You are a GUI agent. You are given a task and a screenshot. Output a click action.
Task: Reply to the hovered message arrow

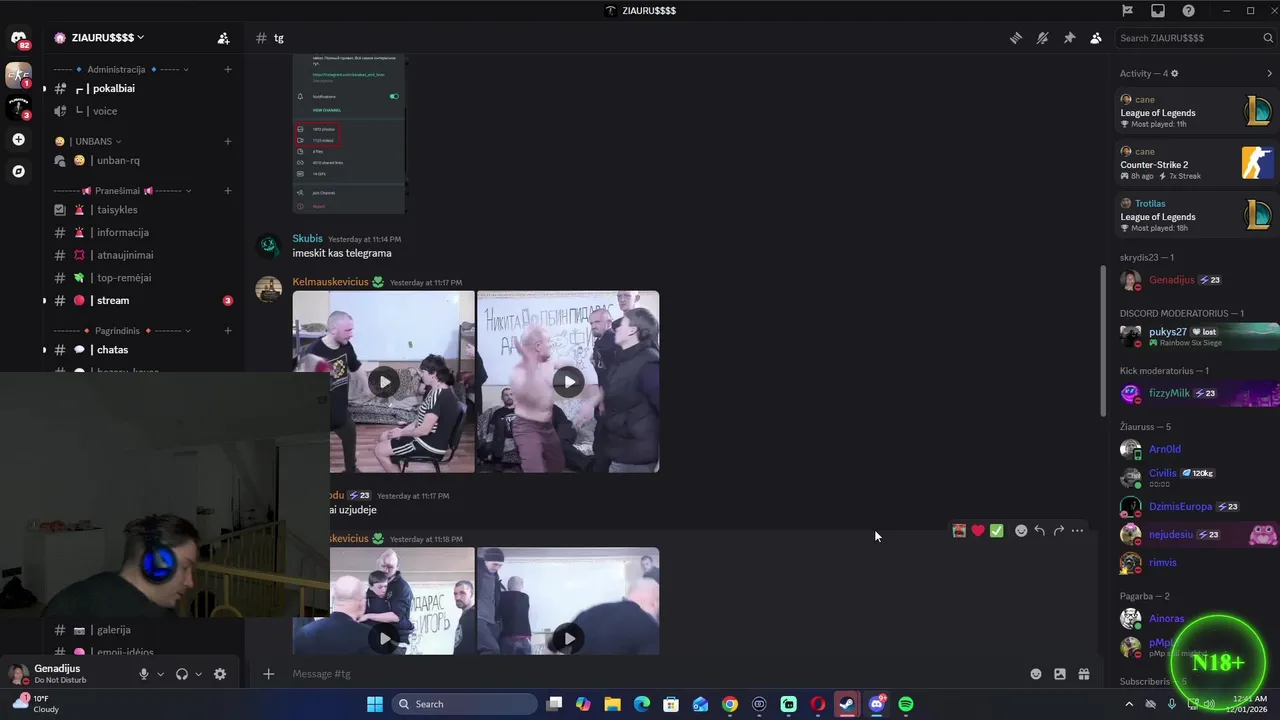tap(1040, 531)
